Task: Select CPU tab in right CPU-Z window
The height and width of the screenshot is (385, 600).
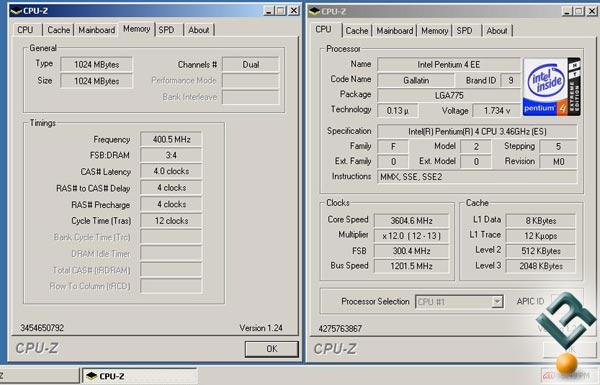Action: tap(323, 29)
